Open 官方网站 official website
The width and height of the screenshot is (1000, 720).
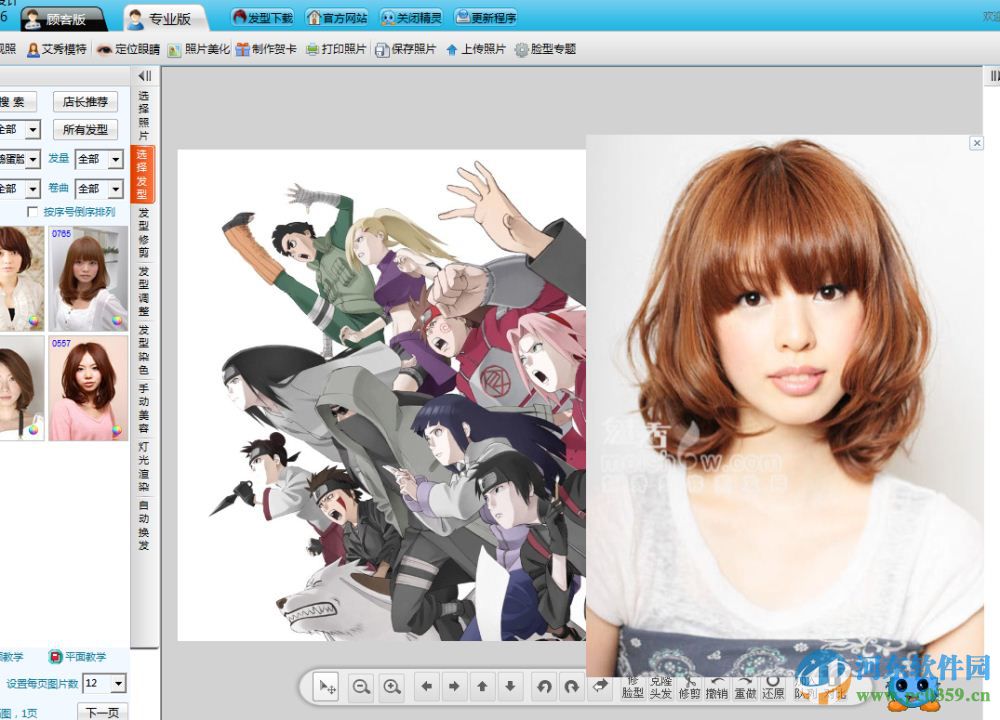337,17
